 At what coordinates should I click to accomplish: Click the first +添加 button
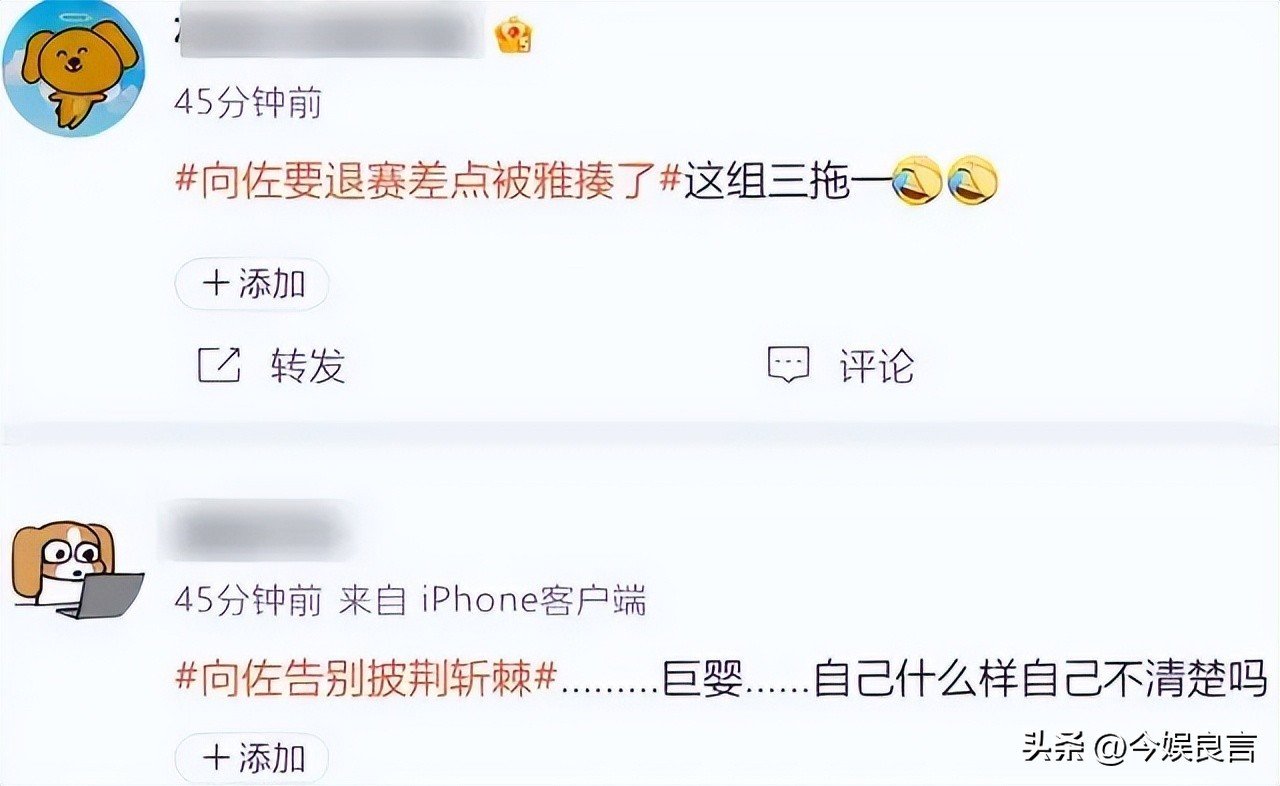pos(252,284)
